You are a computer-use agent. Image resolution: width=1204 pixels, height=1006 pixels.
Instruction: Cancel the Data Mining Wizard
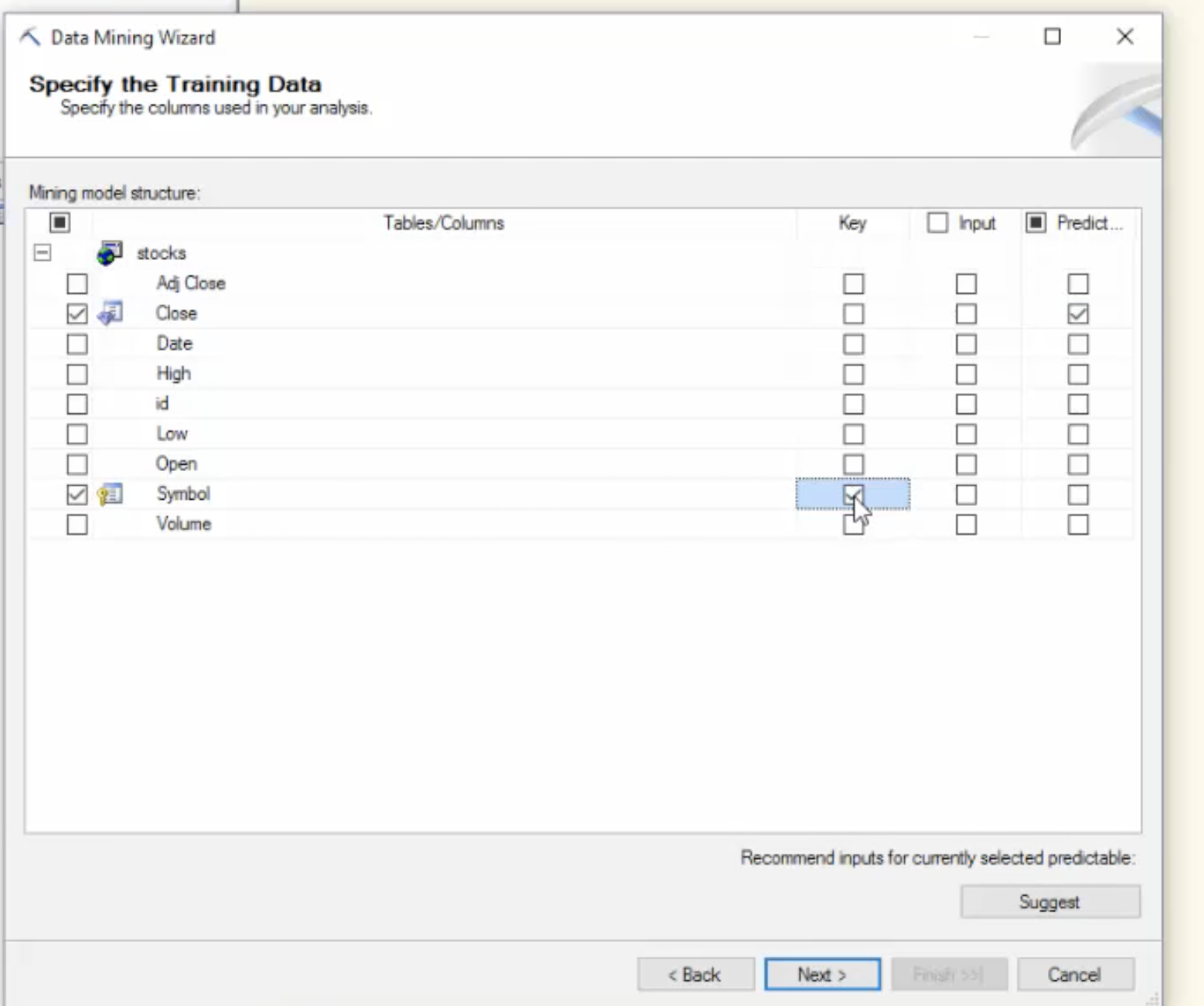pyautogui.click(x=1075, y=975)
